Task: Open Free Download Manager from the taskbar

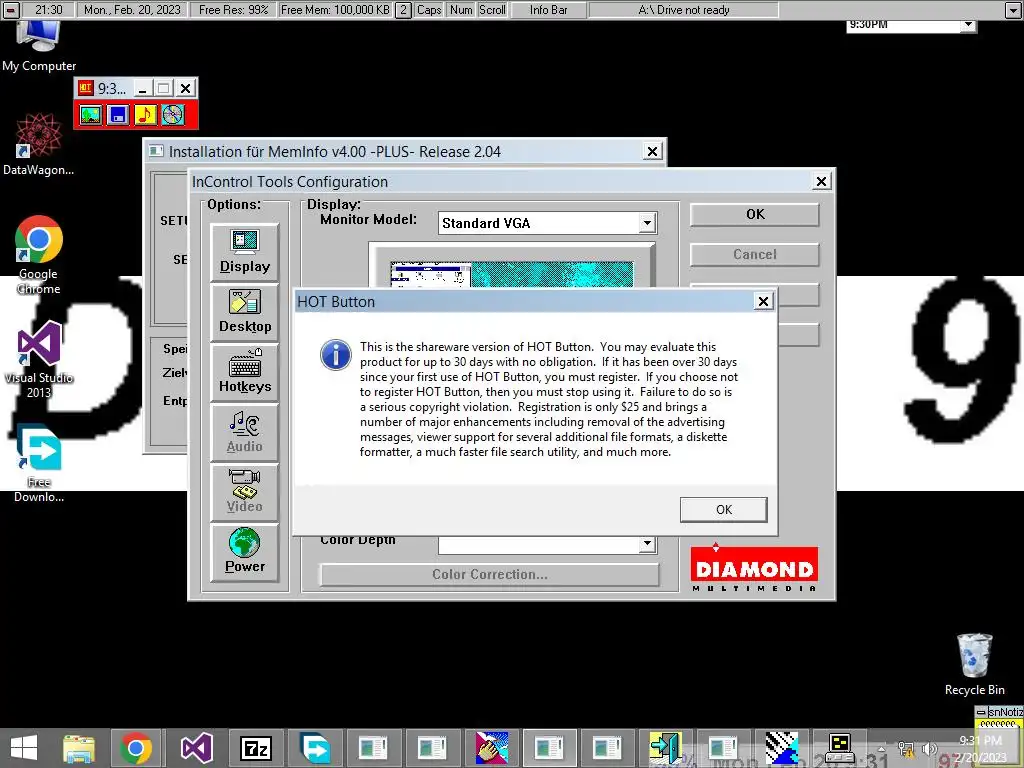Action: (x=315, y=748)
